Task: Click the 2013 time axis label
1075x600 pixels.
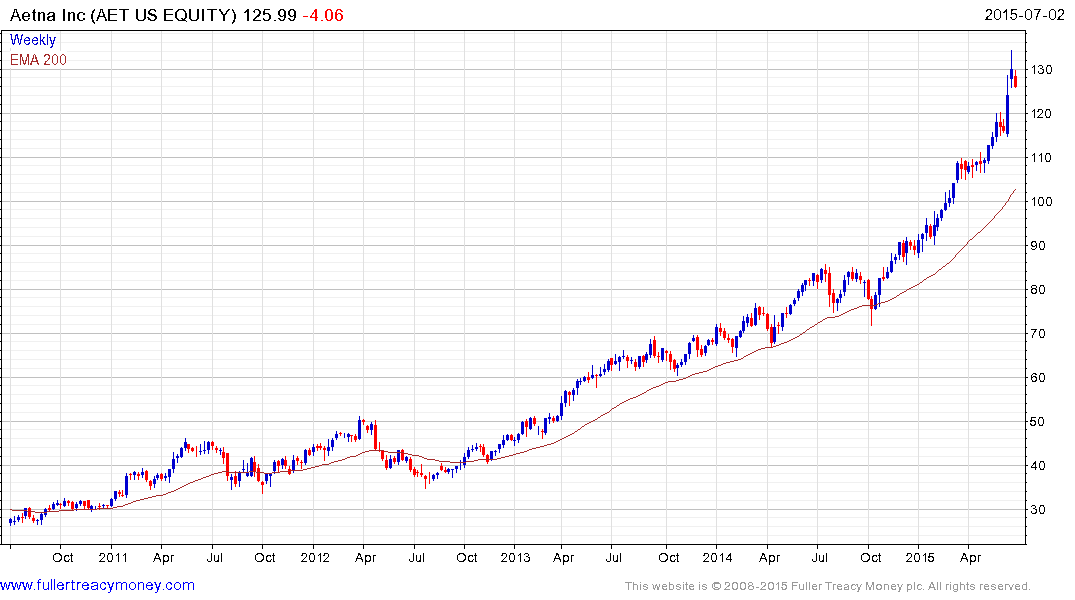Action: point(516,557)
